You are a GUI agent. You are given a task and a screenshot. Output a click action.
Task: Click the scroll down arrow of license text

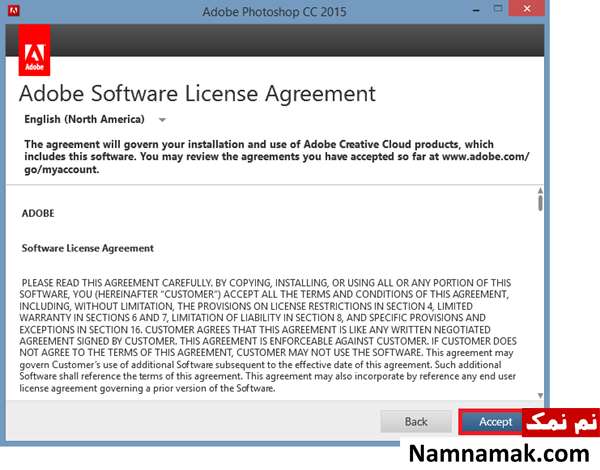[540, 395]
